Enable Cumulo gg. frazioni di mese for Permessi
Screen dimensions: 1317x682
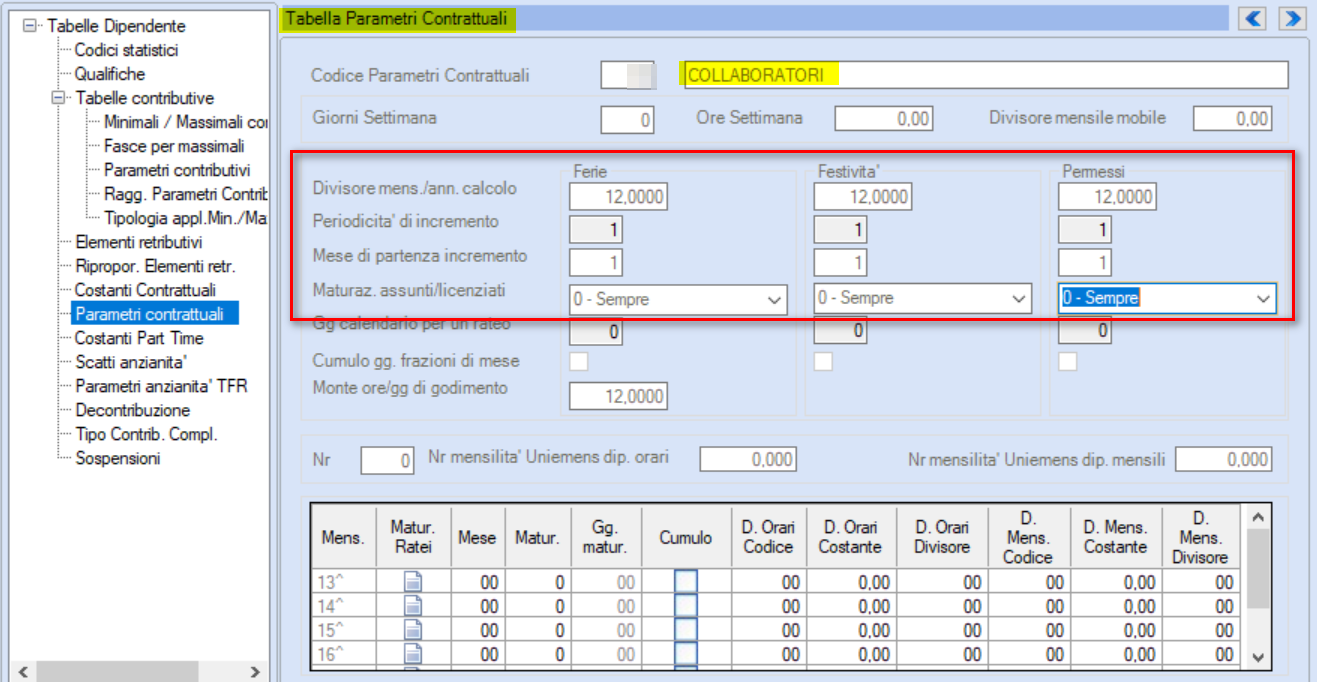[1068, 361]
